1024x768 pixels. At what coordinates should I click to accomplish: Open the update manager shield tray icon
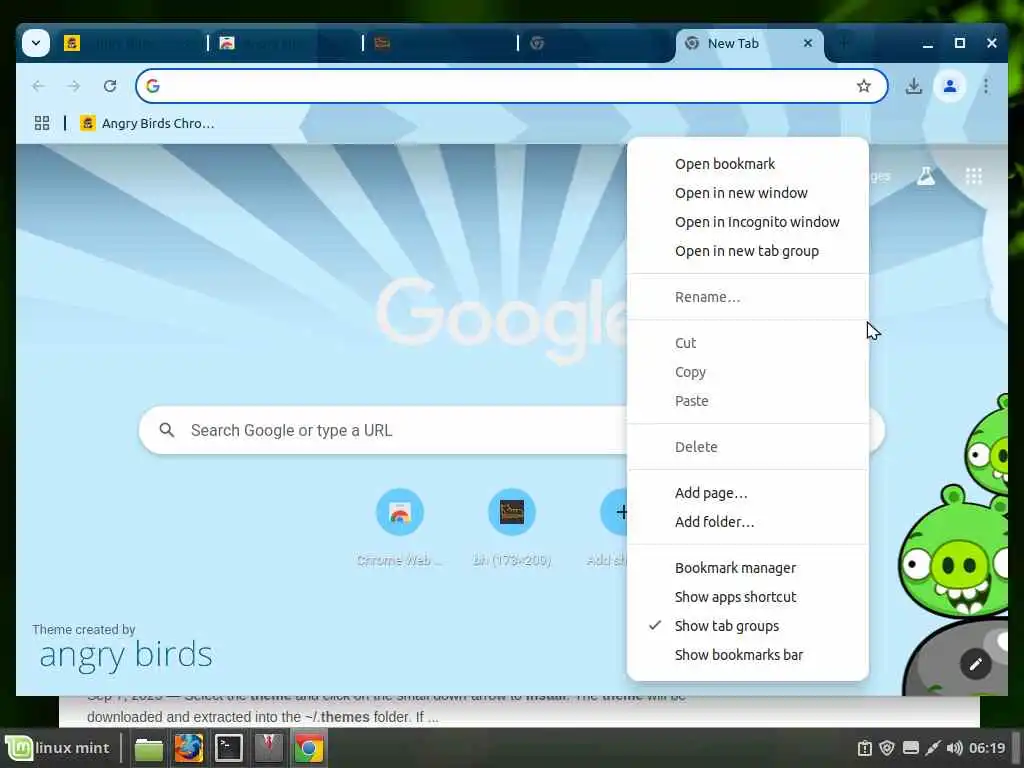(x=886, y=748)
